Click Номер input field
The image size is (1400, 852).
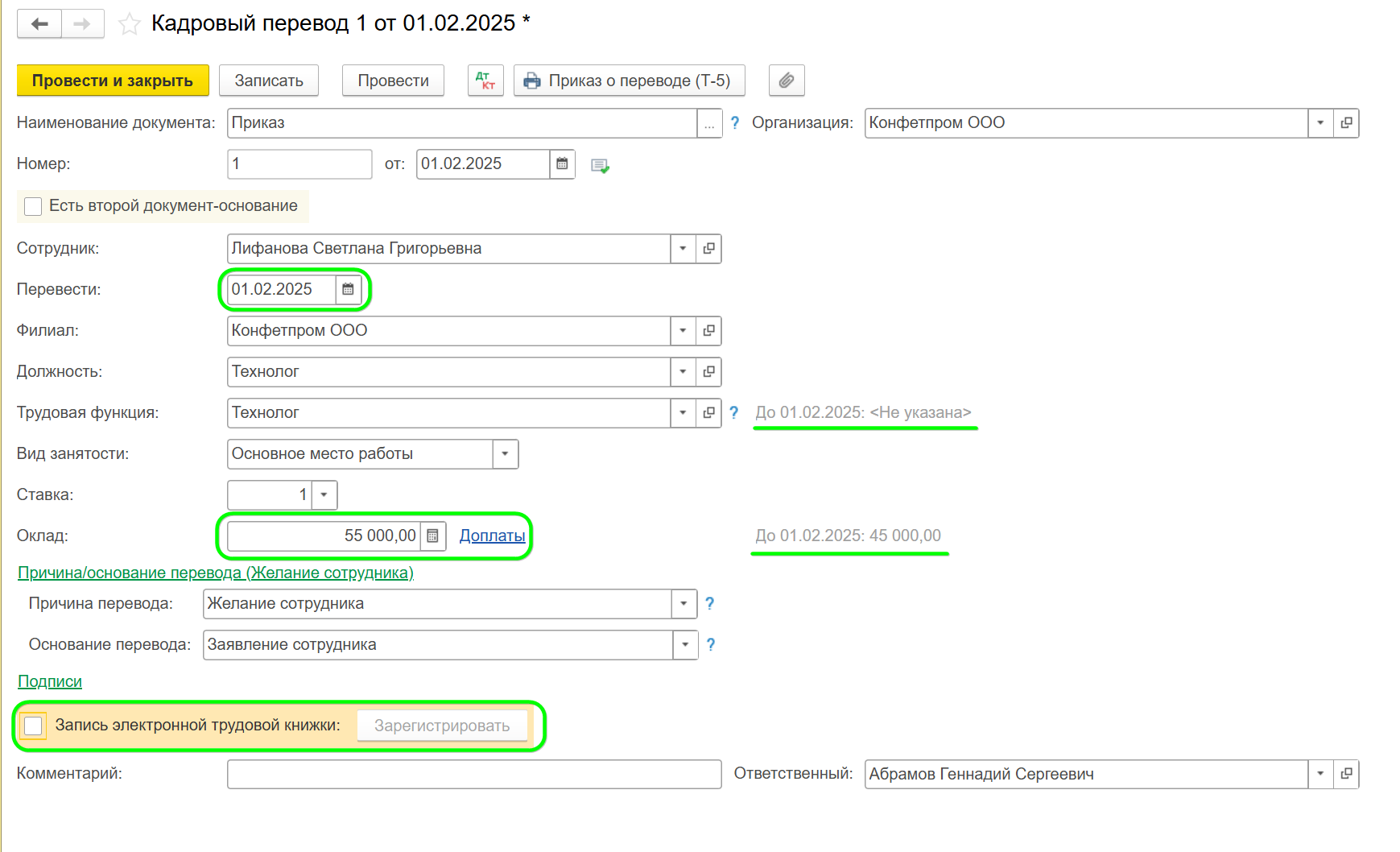tap(299, 164)
